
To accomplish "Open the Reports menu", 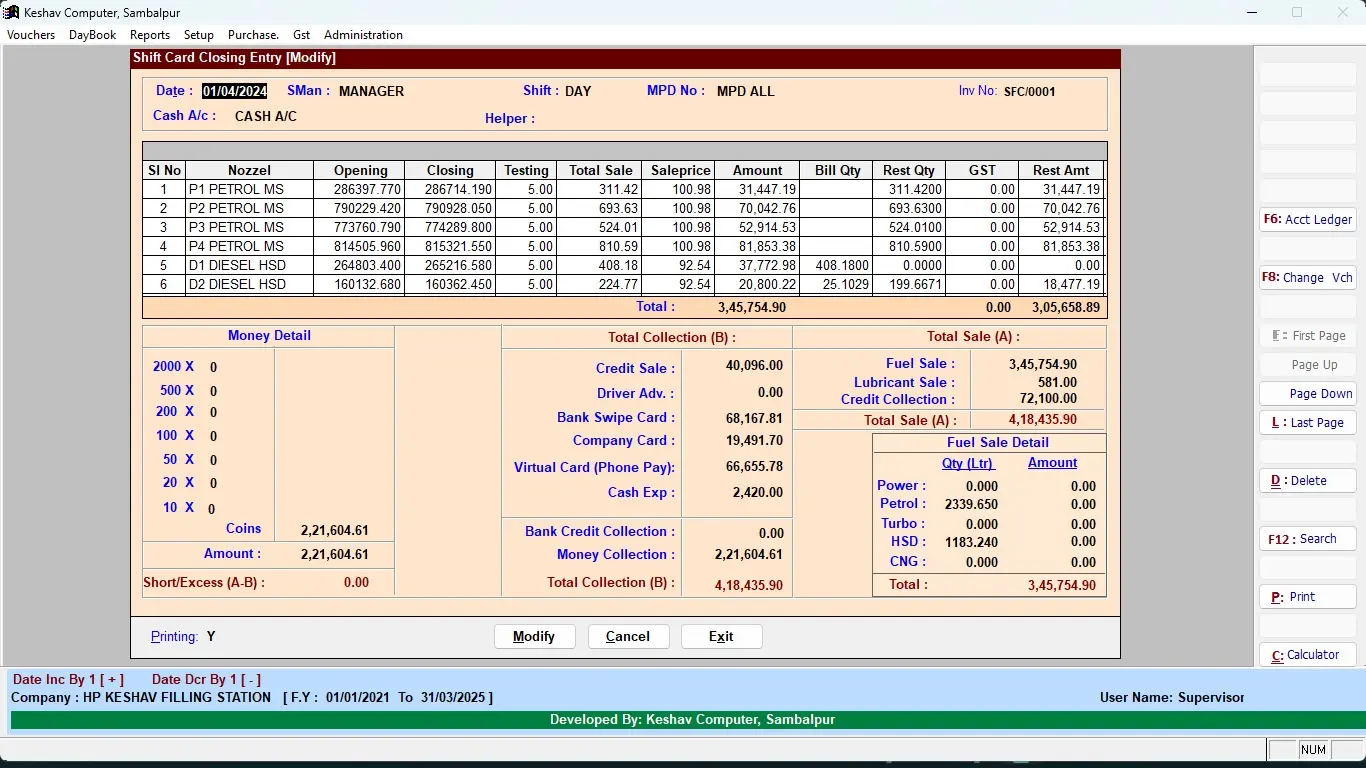I will 150,35.
